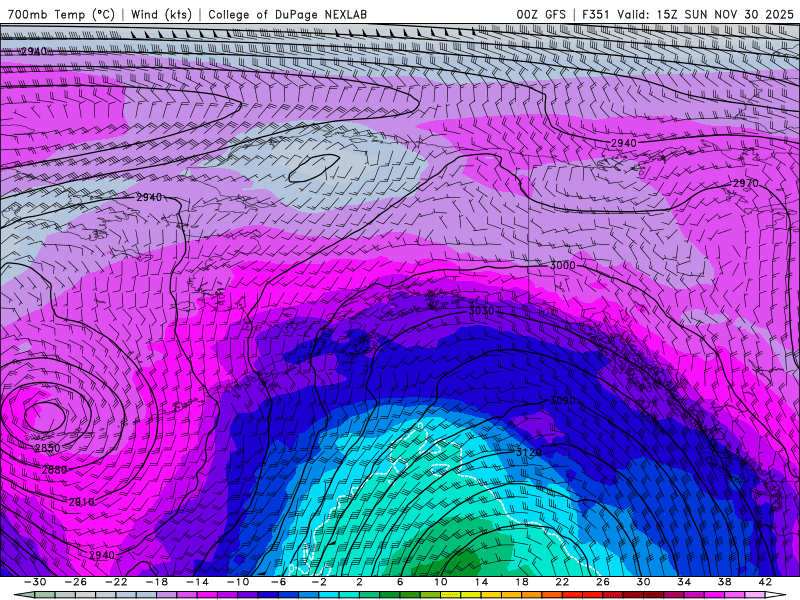Image resolution: width=800 pixels, height=600 pixels.
Task: Click the −2 color scale label
Action: click(x=318, y=582)
